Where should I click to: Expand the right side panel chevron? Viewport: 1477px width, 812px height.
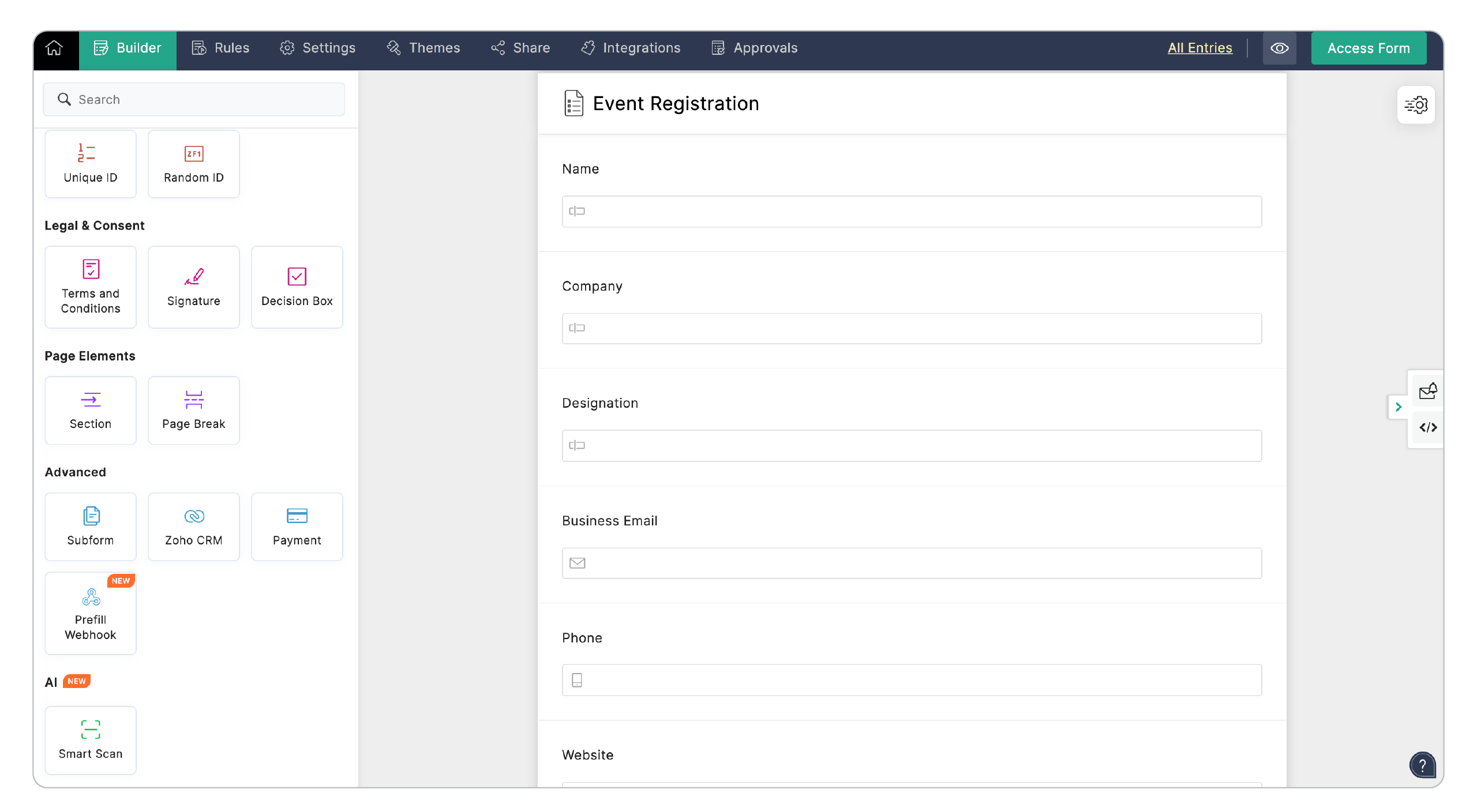[x=1399, y=407]
